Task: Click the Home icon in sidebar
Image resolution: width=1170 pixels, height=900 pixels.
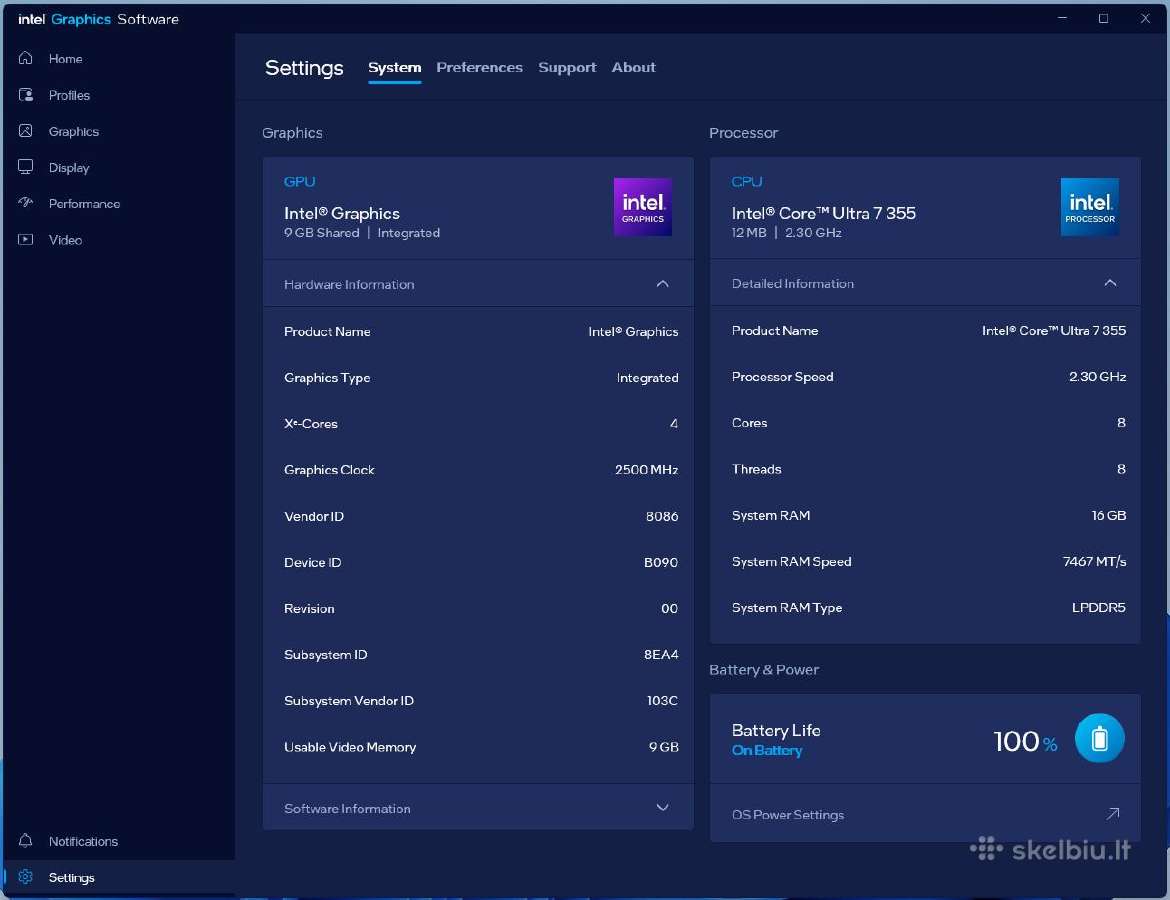Action: [25, 58]
